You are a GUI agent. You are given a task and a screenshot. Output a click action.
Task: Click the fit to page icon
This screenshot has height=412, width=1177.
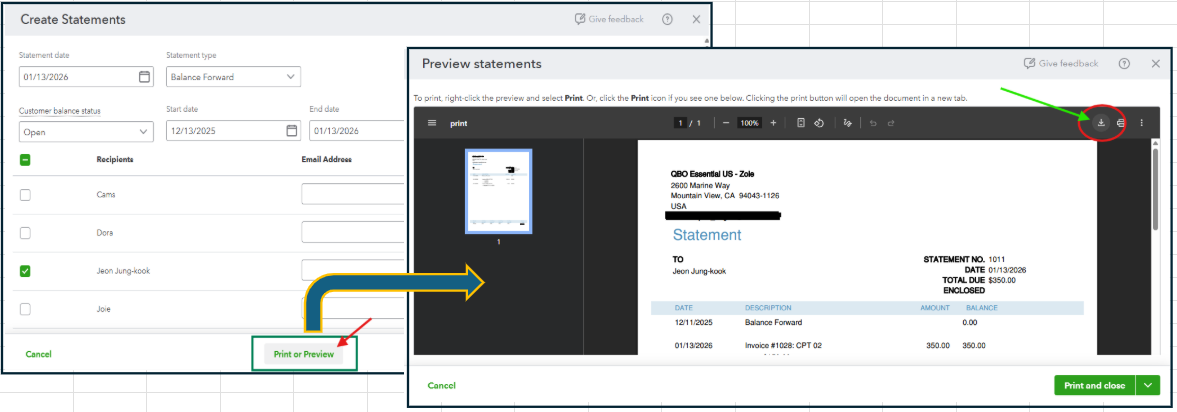pos(801,123)
